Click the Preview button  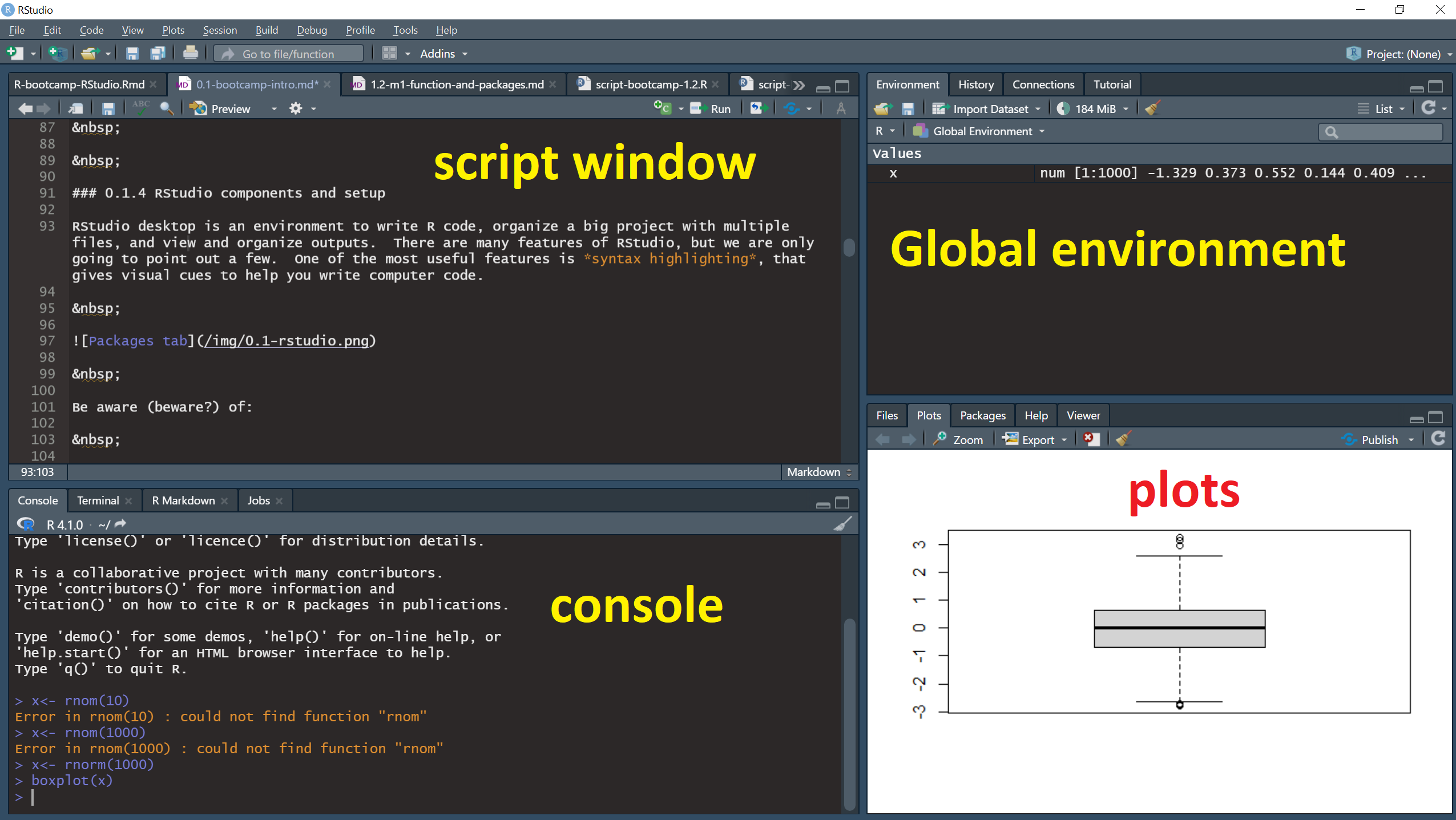220,108
